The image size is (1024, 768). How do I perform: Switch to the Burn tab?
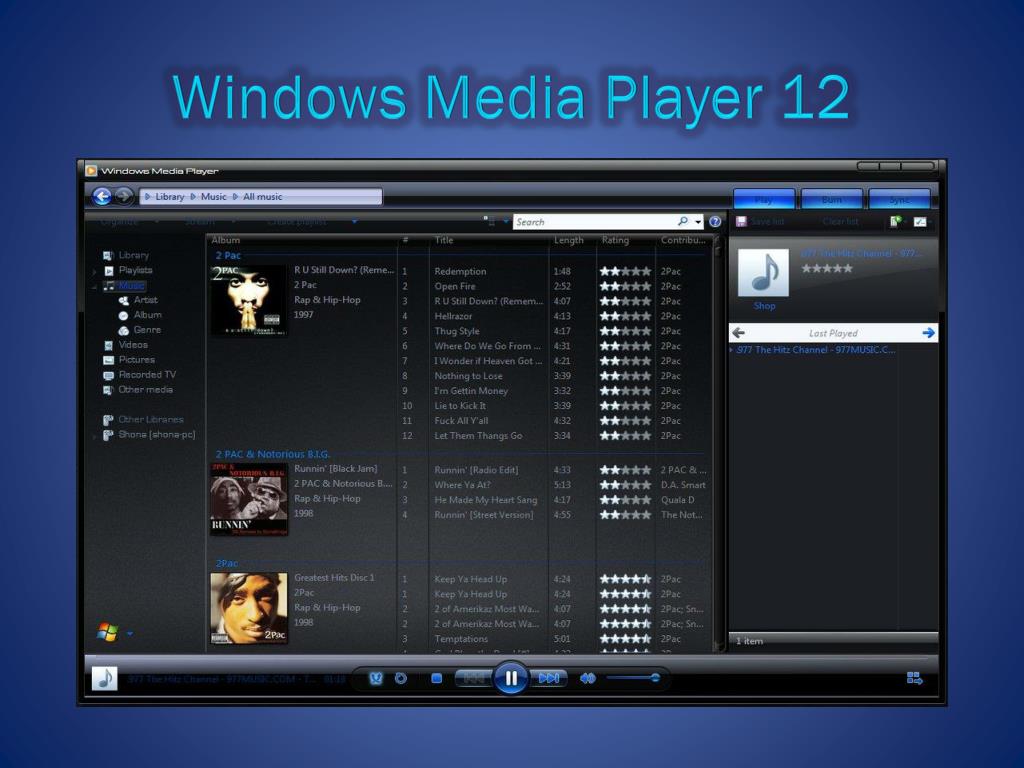tap(831, 199)
